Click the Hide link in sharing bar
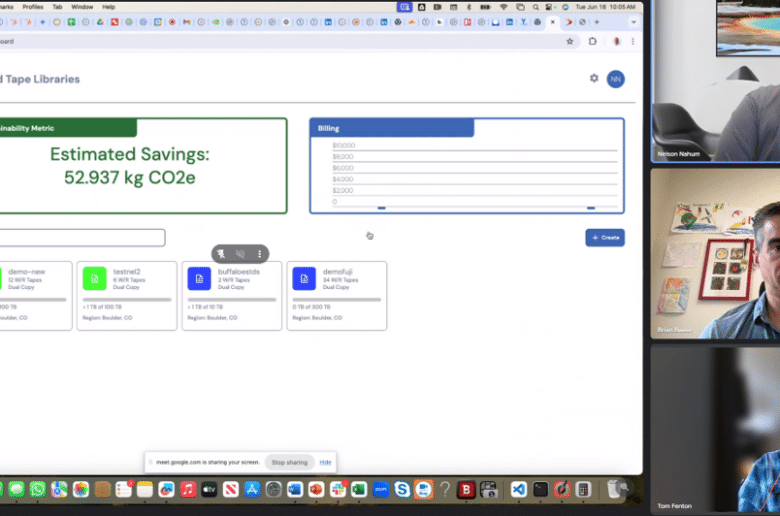780x516 pixels. point(325,462)
